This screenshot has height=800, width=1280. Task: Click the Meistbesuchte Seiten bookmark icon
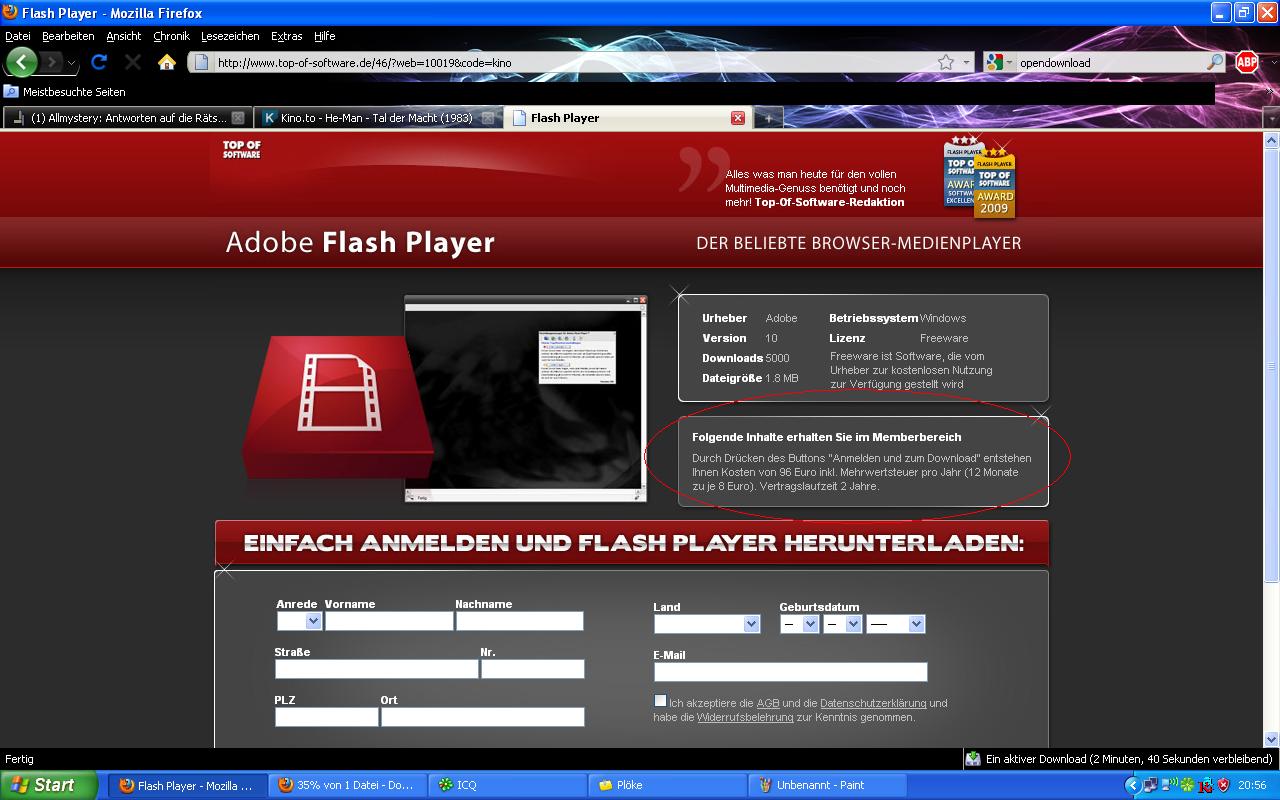pos(11,92)
